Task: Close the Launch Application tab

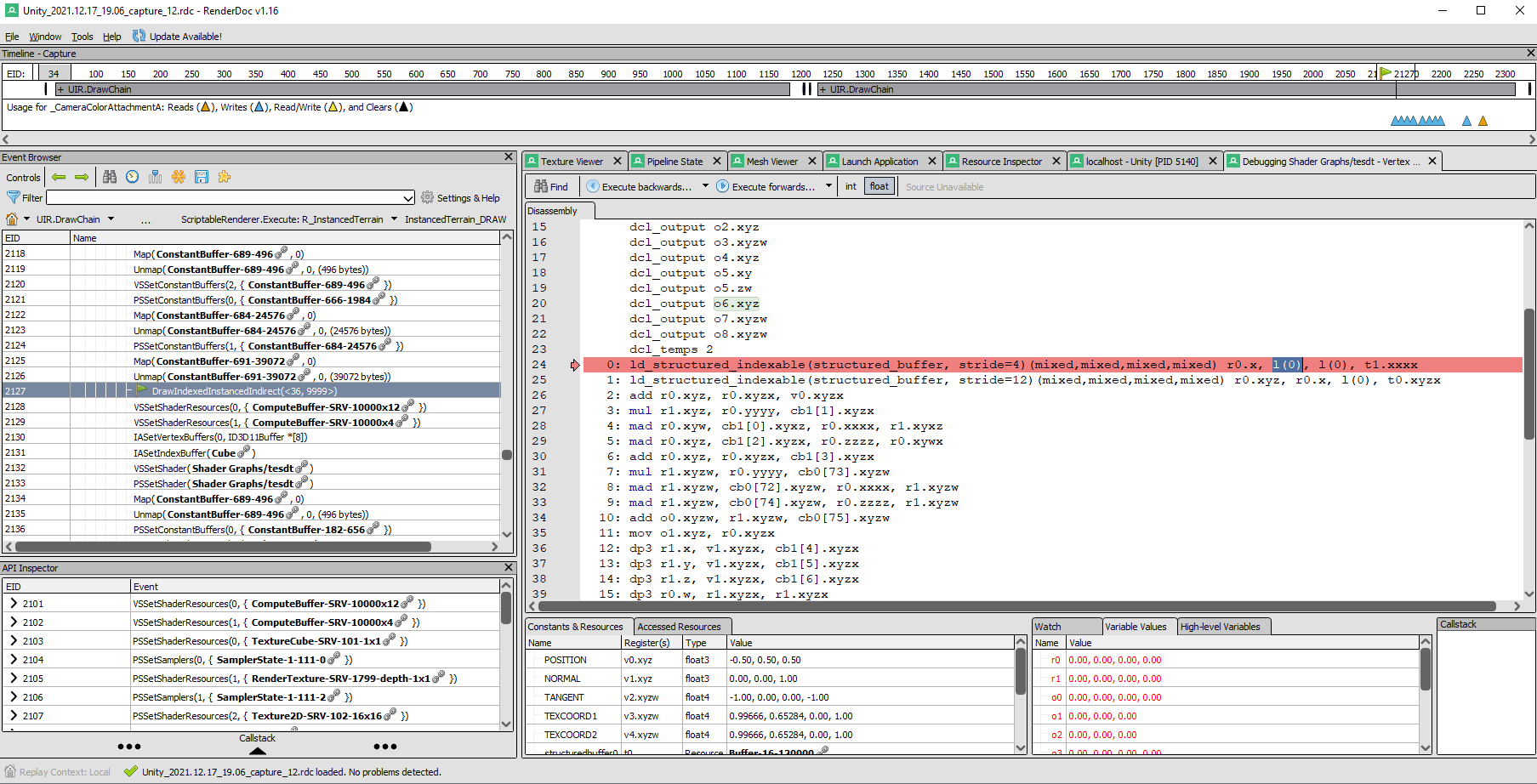Action: tap(932, 161)
